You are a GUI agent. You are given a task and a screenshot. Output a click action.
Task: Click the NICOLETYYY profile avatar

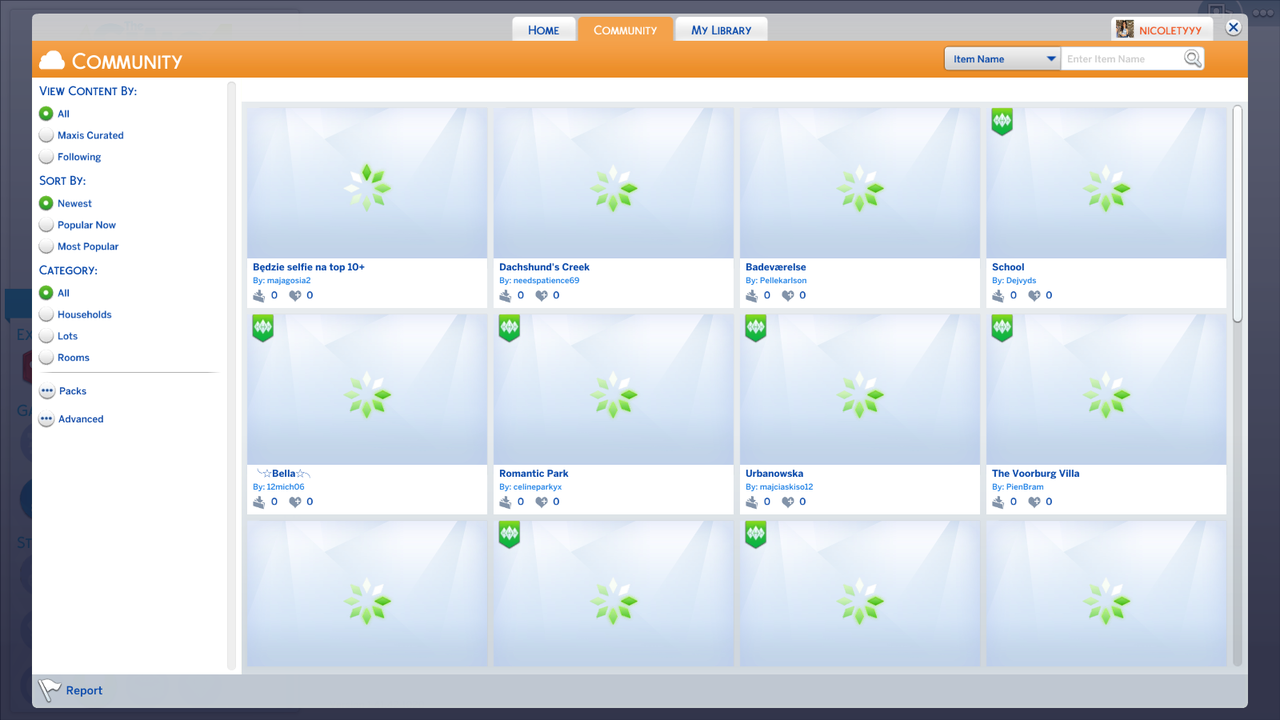[1124, 29]
